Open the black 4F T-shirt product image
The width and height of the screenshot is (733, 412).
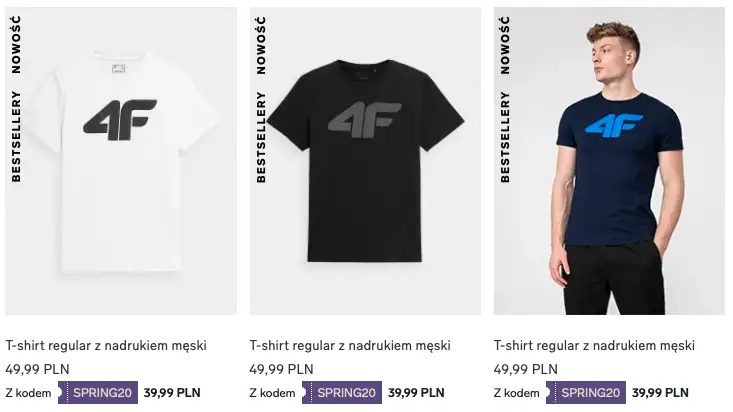tap(365, 161)
